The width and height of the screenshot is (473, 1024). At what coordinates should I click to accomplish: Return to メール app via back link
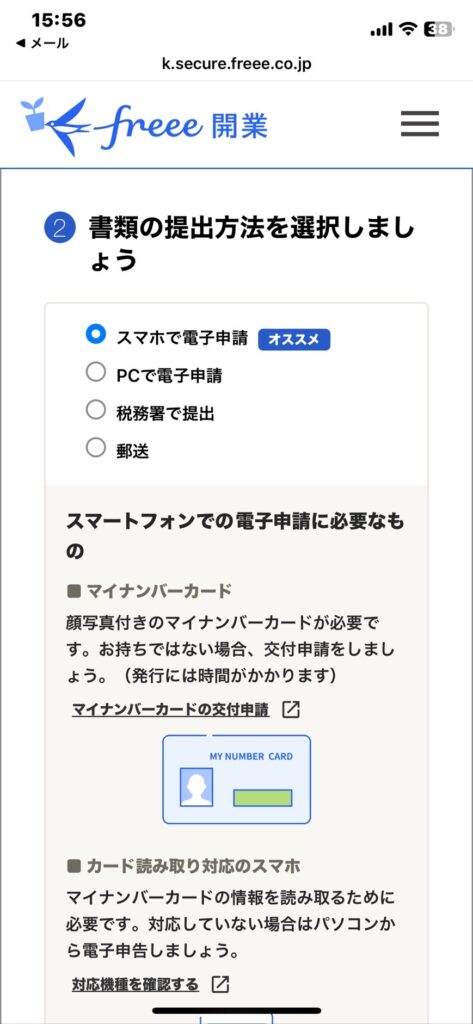coord(42,44)
